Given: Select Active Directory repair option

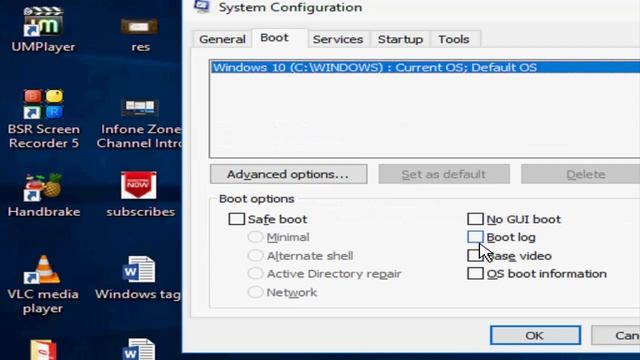Looking at the screenshot, I should click(x=255, y=273).
